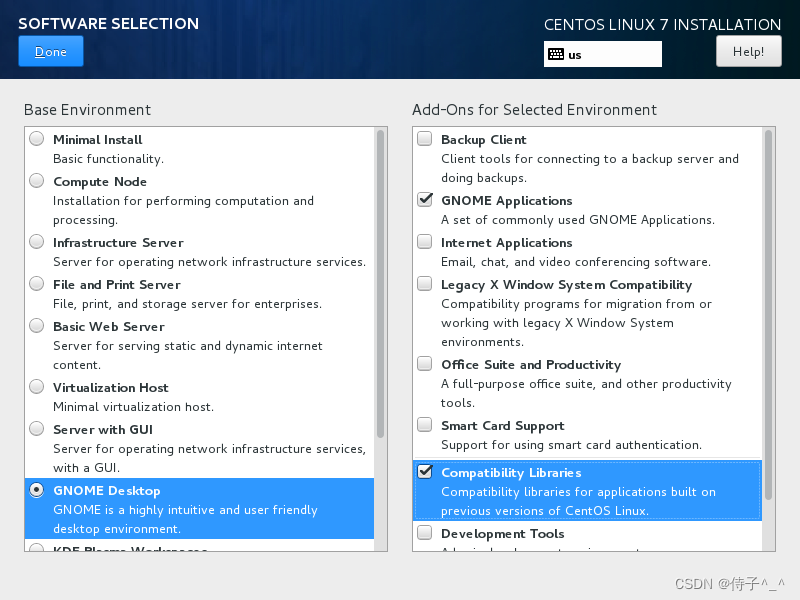Uncheck the Compatibility Libraries checkbox
This screenshot has width=800, height=600.
point(424,472)
